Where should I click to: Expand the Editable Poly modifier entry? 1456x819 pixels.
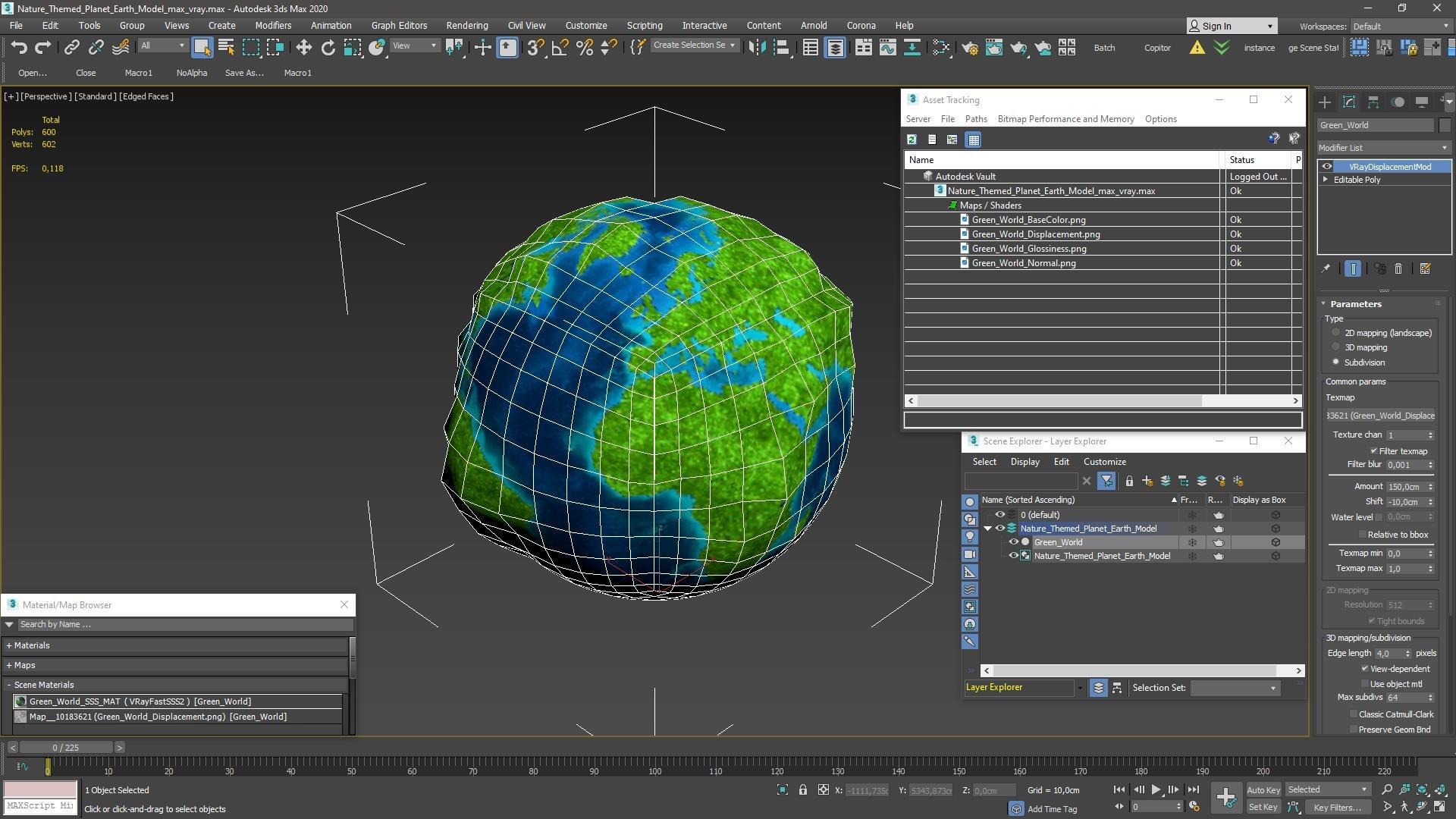[x=1326, y=180]
